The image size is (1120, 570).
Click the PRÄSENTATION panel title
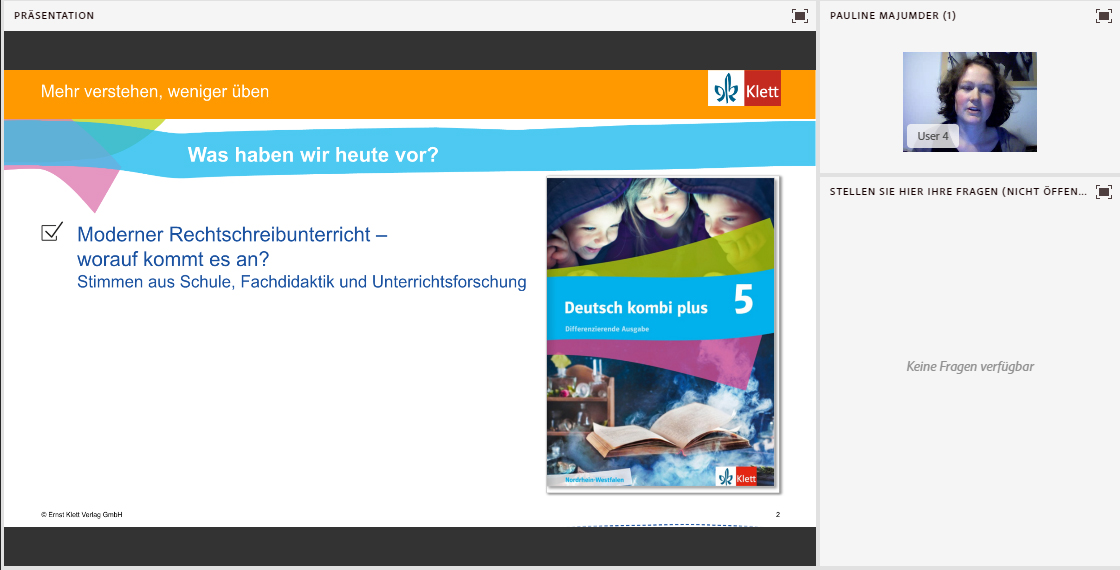54,16
